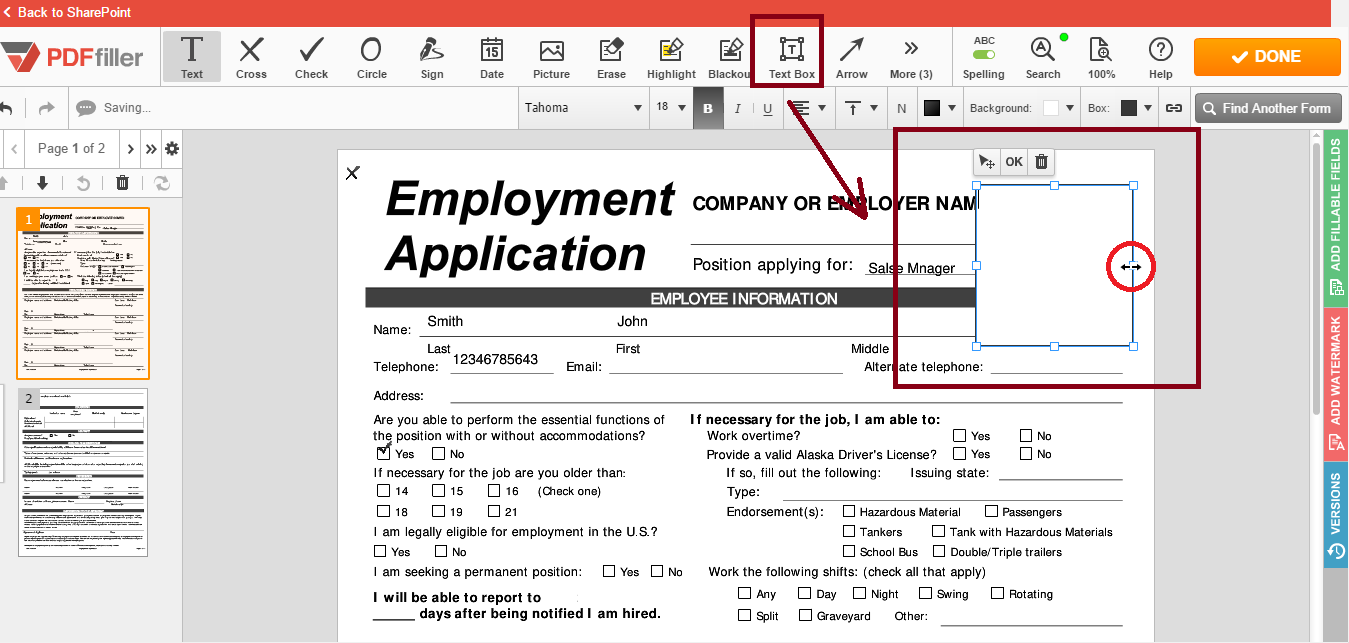Delete page using thumbnail panel trash icon

tap(122, 183)
